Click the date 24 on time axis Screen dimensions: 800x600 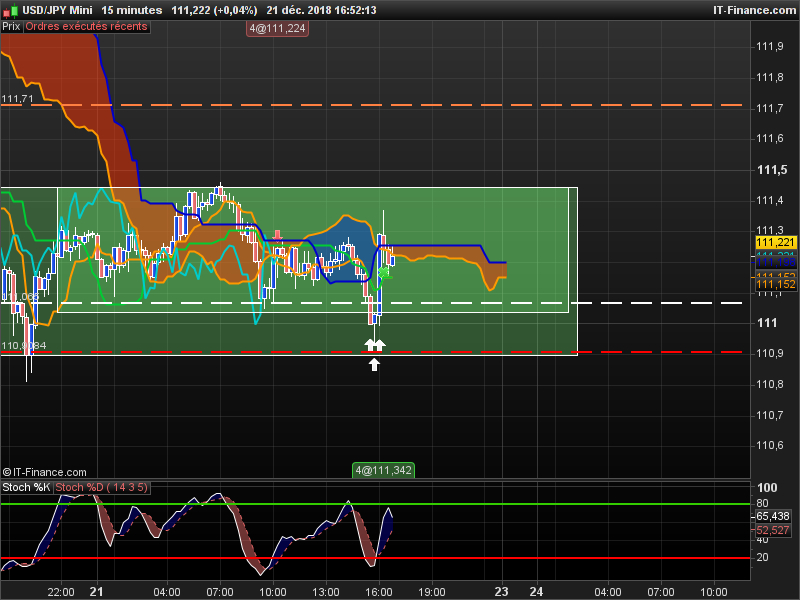tap(536, 592)
